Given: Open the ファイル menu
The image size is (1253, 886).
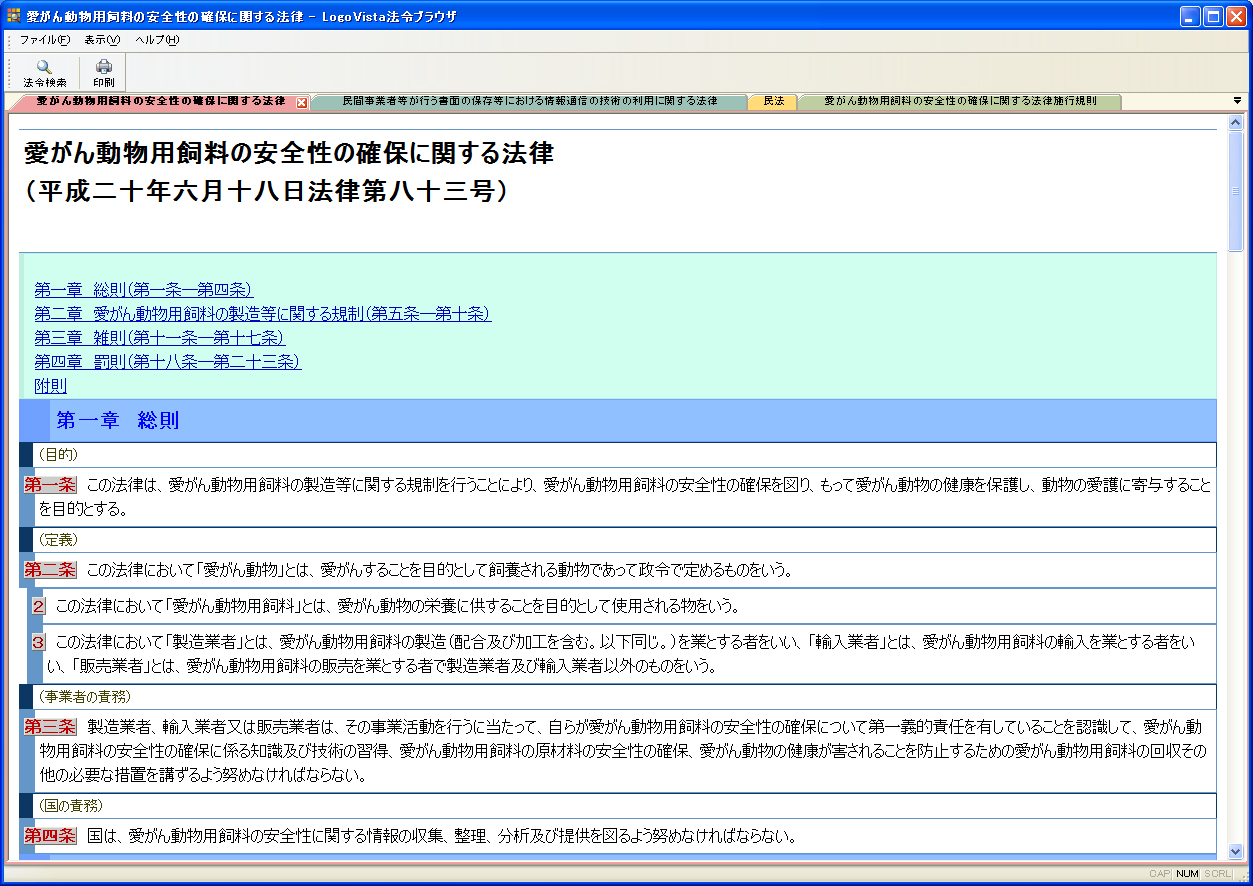Looking at the screenshot, I should point(44,40).
